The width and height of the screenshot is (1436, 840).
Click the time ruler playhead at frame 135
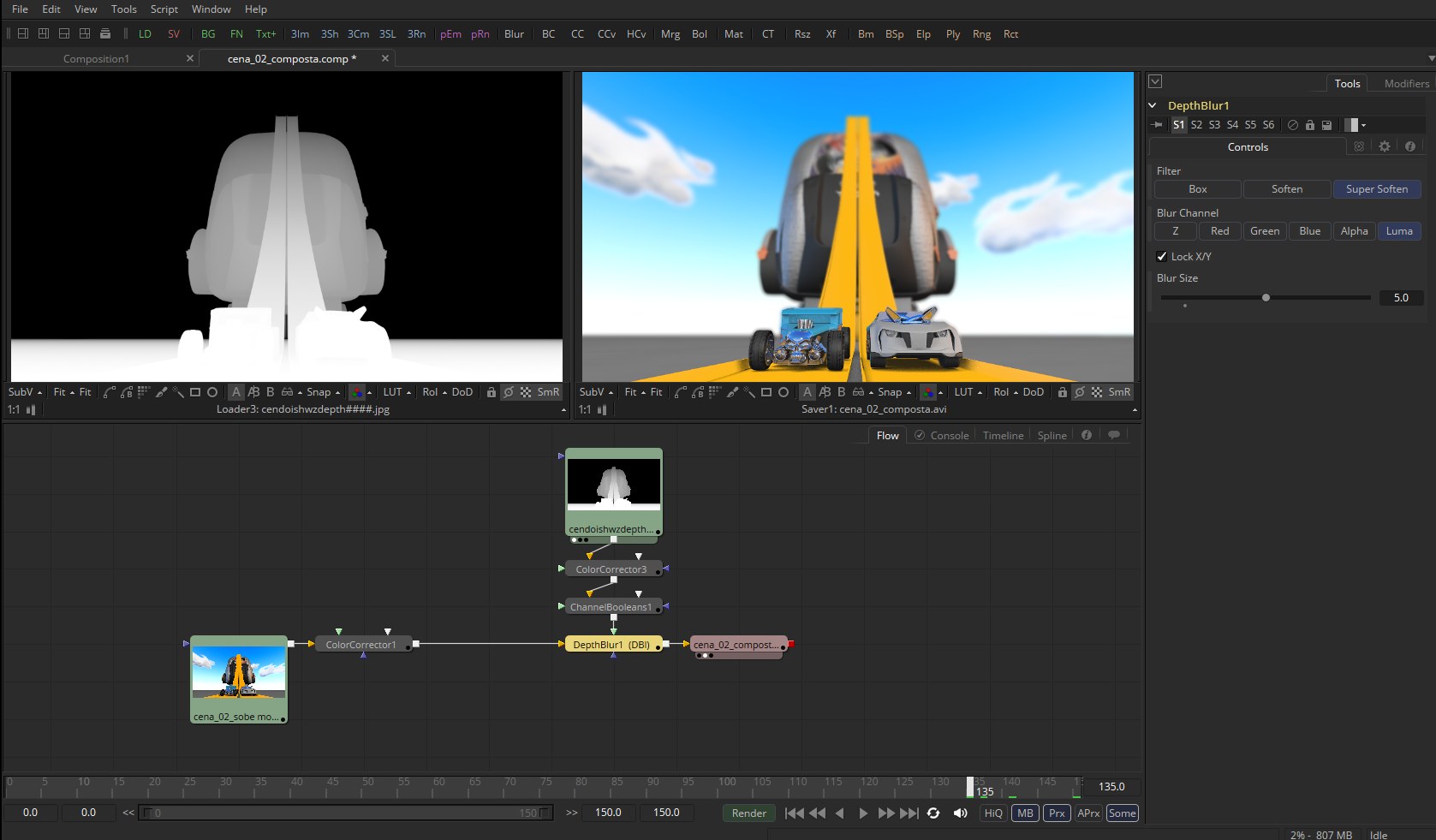click(970, 787)
